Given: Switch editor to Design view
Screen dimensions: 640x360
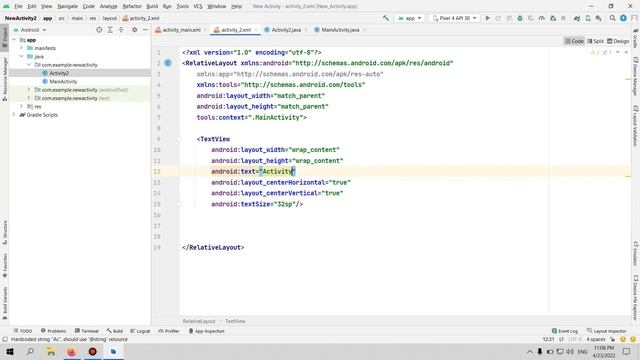Looking at the screenshot, I should point(618,41).
